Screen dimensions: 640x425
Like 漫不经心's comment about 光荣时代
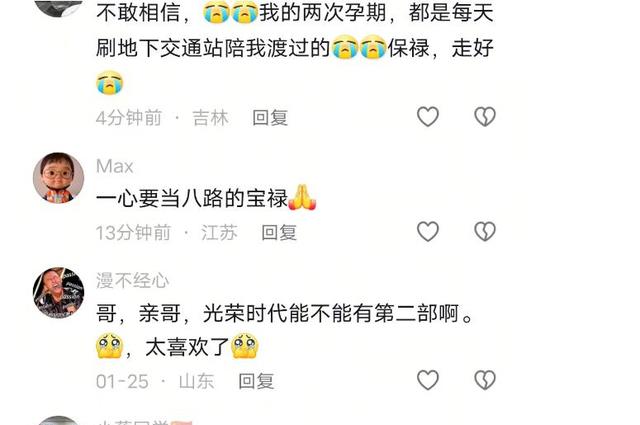pyautogui.click(x=428, y=380)
